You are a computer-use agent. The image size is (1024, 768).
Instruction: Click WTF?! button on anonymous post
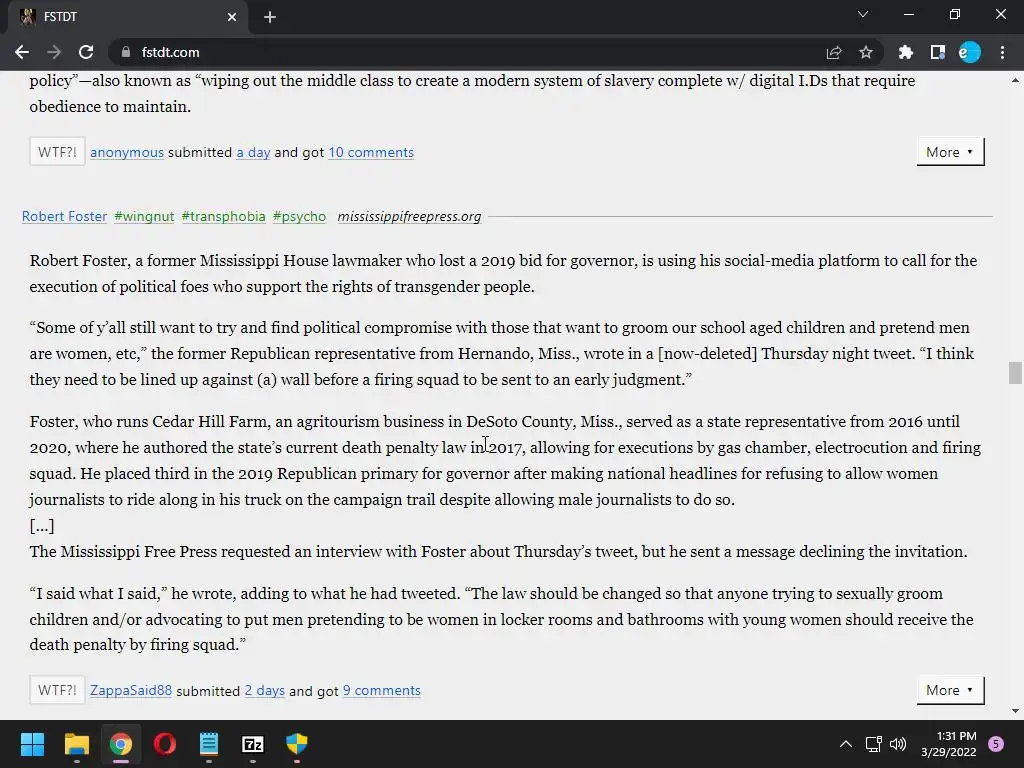[57, 152]
